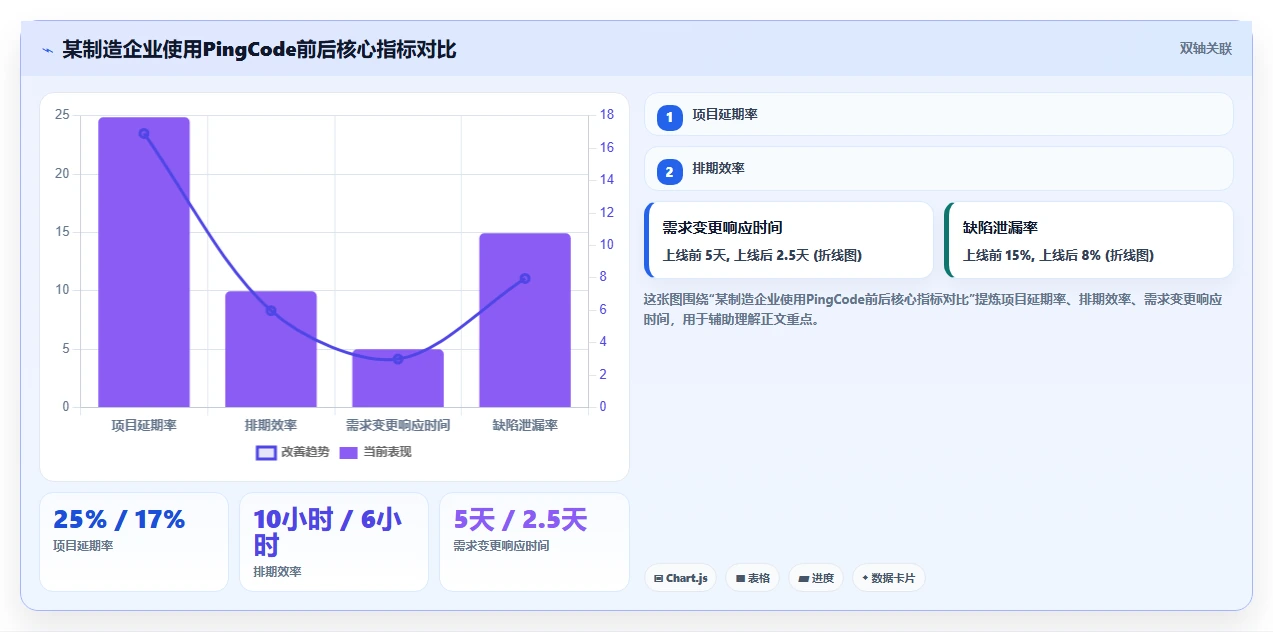This screenshot has width=1273, height=632.
Task: Select the Chart.js tag
Action: (681, 578)
